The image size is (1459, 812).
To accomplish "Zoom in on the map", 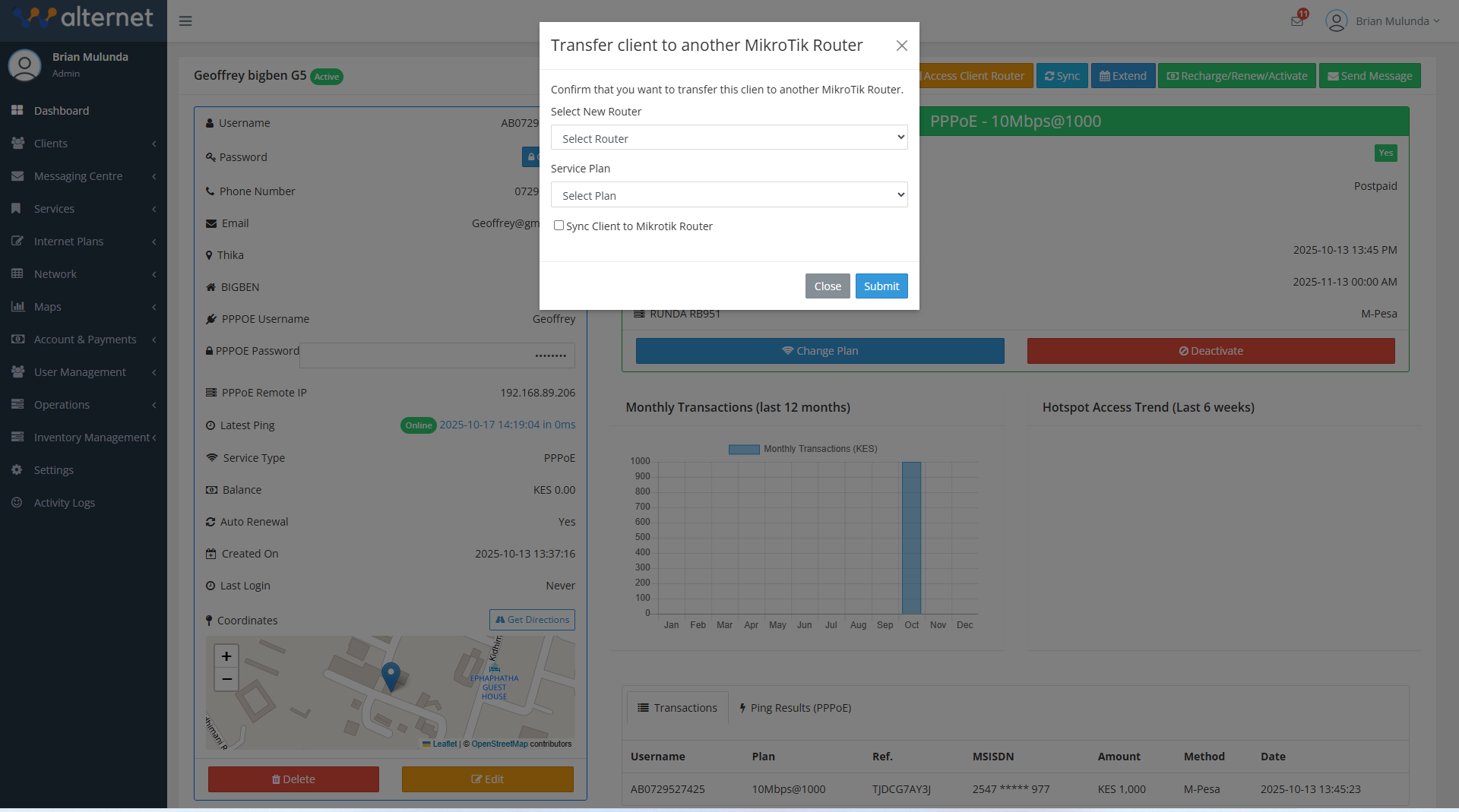I will [226, 656].
